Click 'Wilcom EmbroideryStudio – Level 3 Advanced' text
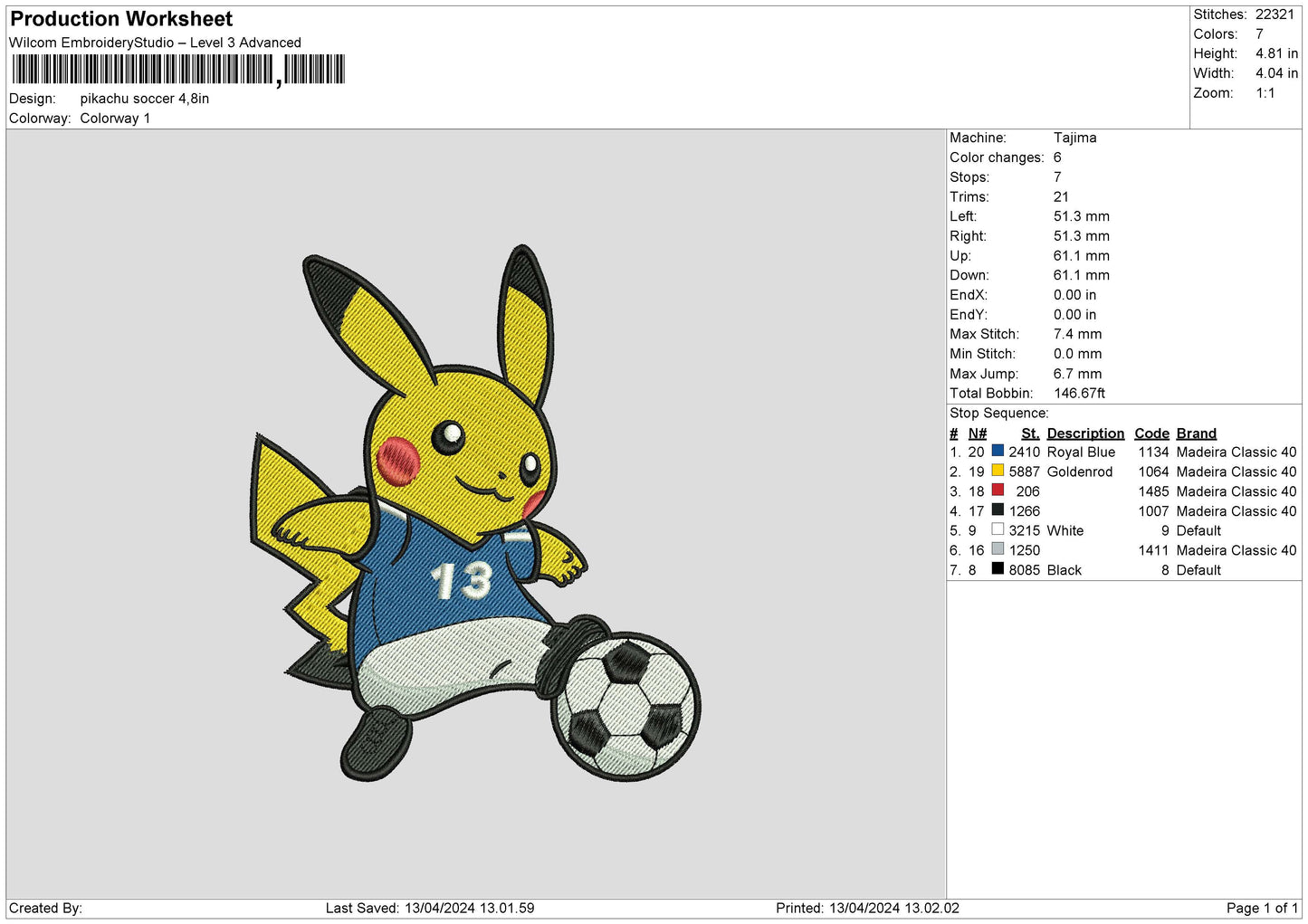 155,43
